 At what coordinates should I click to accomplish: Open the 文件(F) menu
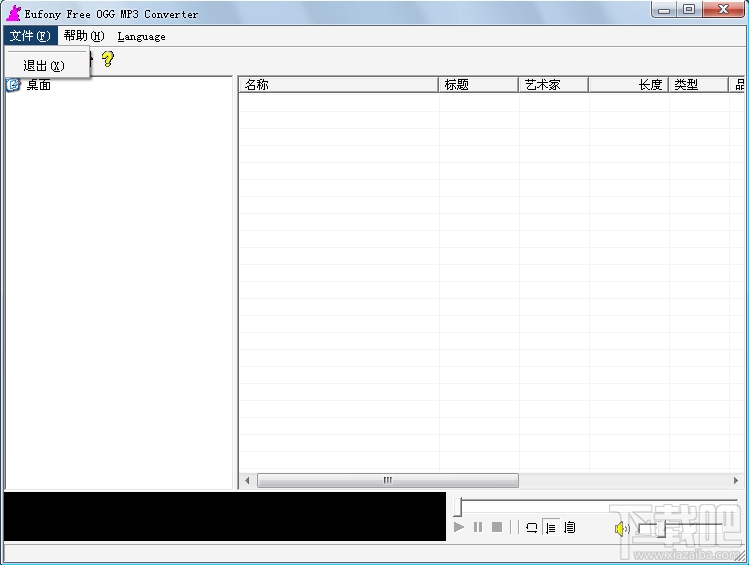coord(30,36)
